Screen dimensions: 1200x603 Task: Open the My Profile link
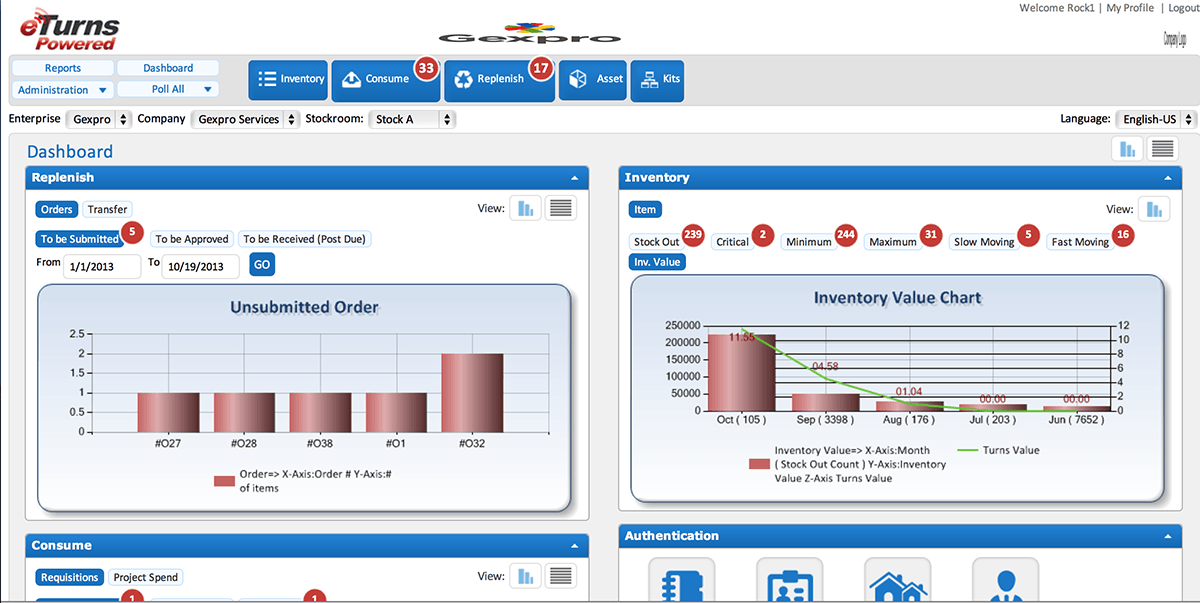[x=1130, y=8]
